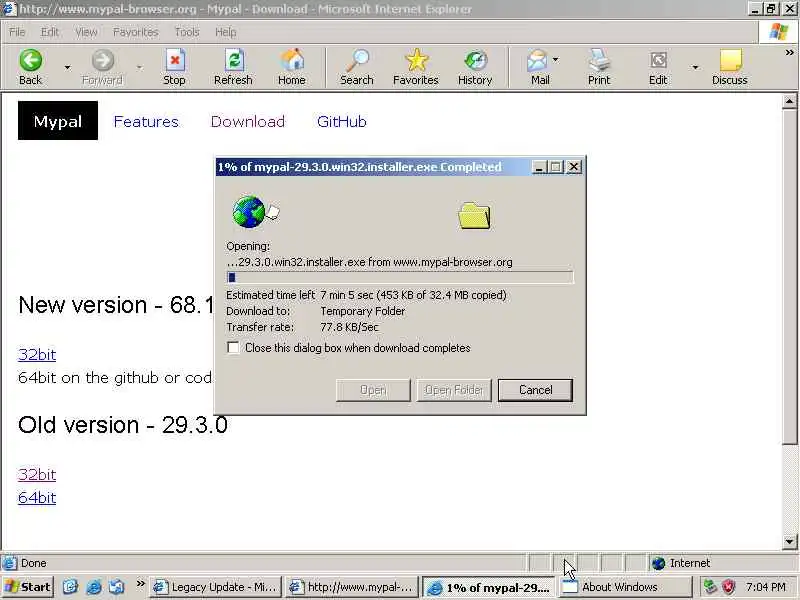This screenshot has height=600, width=800.
Task: Click the '77.8 KB/Sec' transfer rate value
Action: click(x=349, y=327)
